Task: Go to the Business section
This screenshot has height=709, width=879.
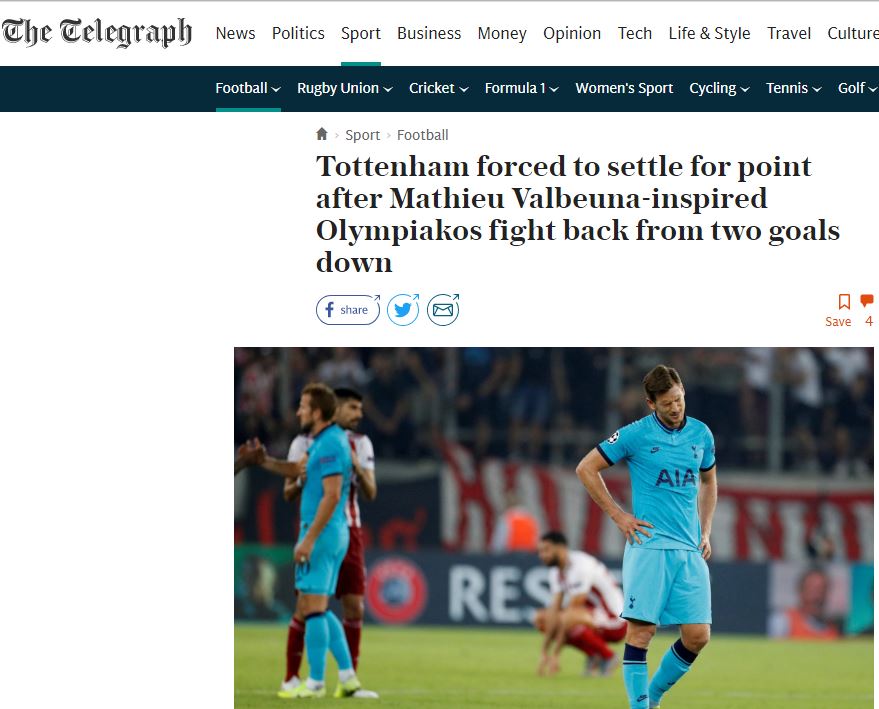Action: 429,34
